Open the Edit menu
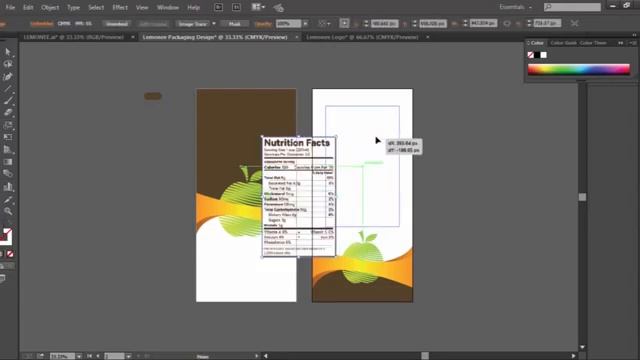This screenshot has height=360, width=640. [x=28, y=7]
